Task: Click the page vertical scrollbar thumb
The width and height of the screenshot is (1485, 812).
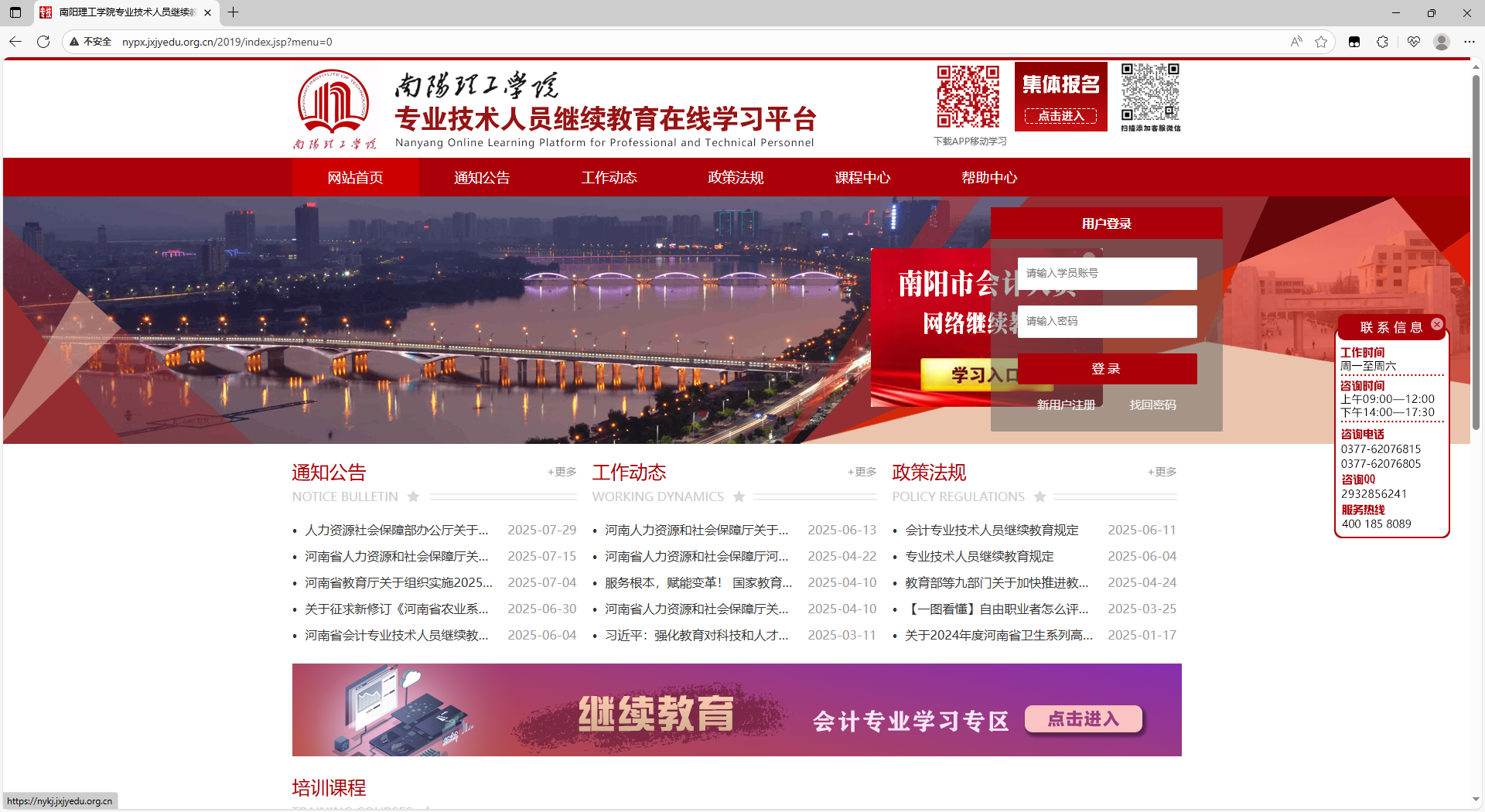Action: pyautogui.click(x=1476, y=251)
